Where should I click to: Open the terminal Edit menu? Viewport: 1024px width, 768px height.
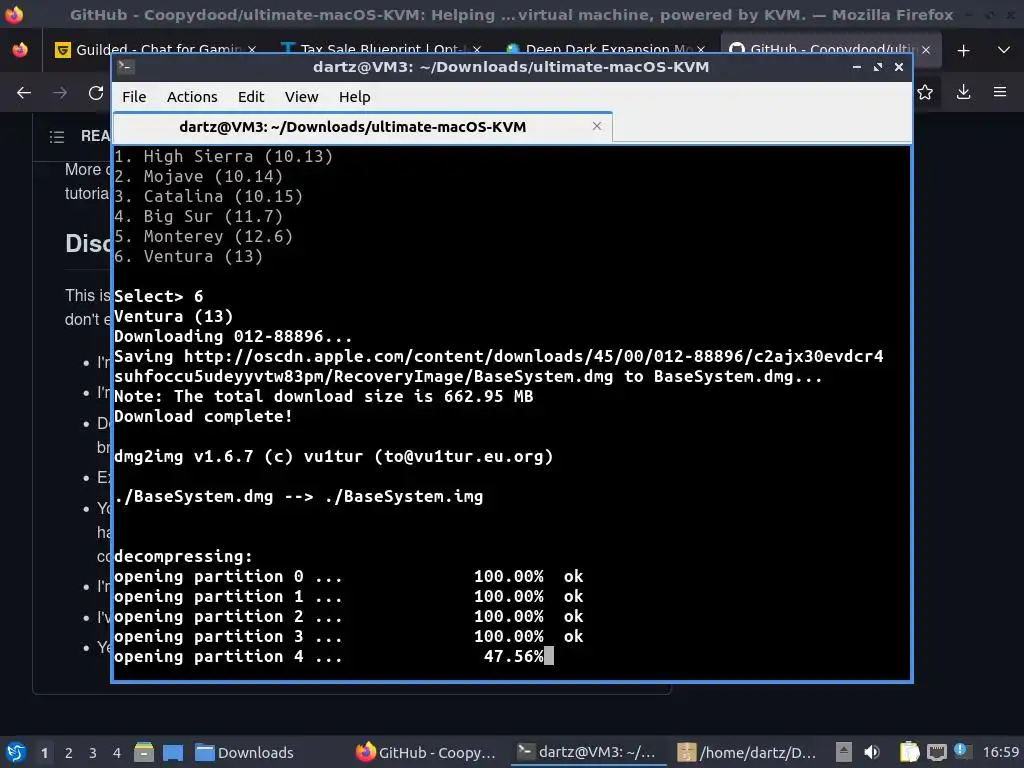(x=251, y=97)
